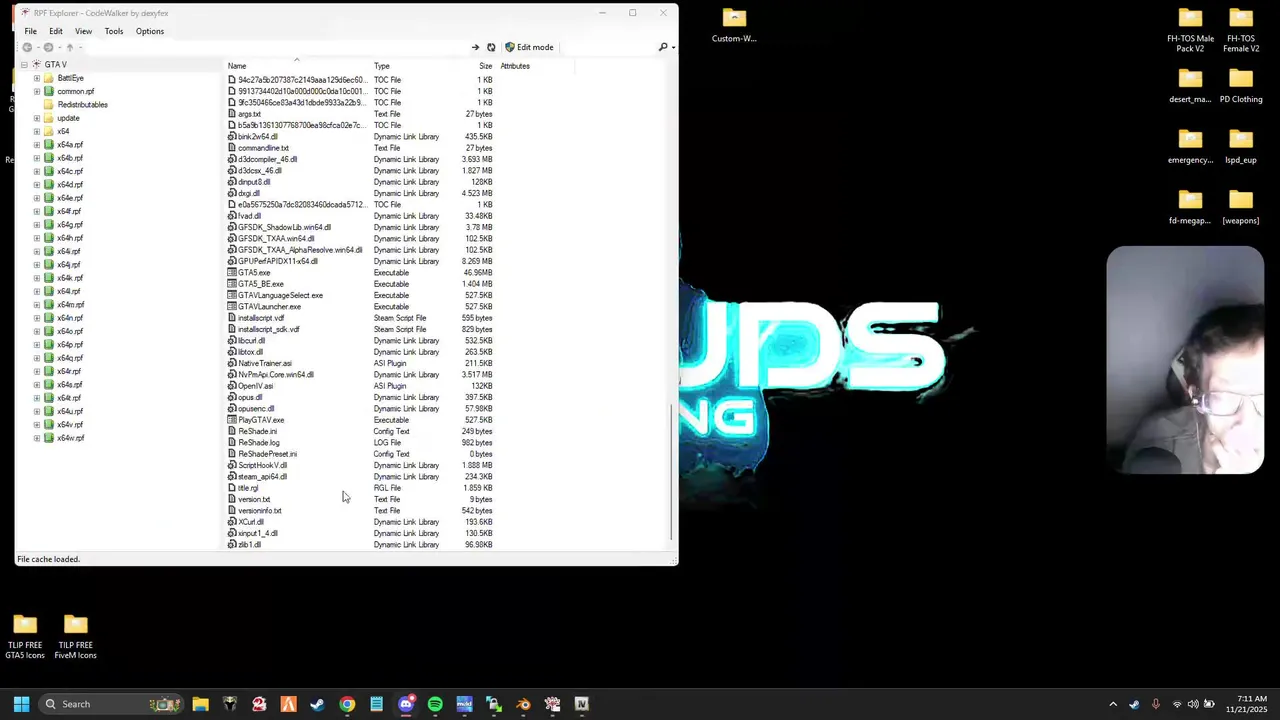Select the steam_api64.dll file row
The image size is (1280, 720).
pos(360,477)
